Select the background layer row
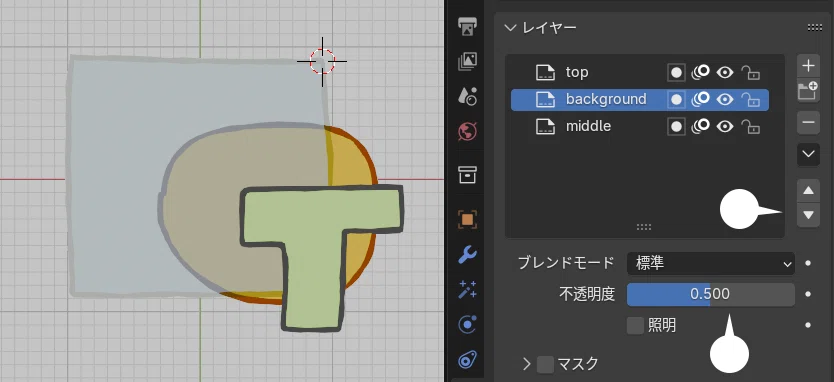The height and width of the screenshot is (382, 834). 640,99
